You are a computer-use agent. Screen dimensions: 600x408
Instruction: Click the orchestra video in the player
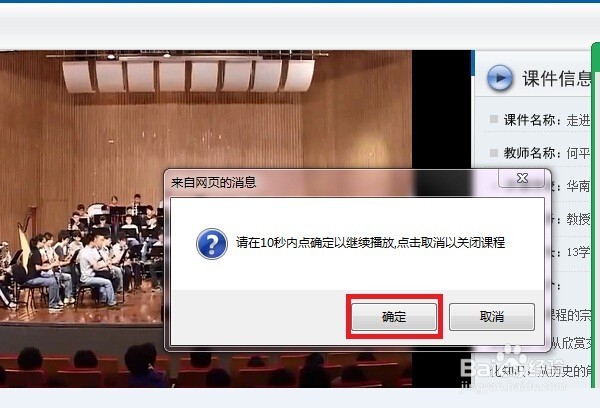(x=206, y=219)
